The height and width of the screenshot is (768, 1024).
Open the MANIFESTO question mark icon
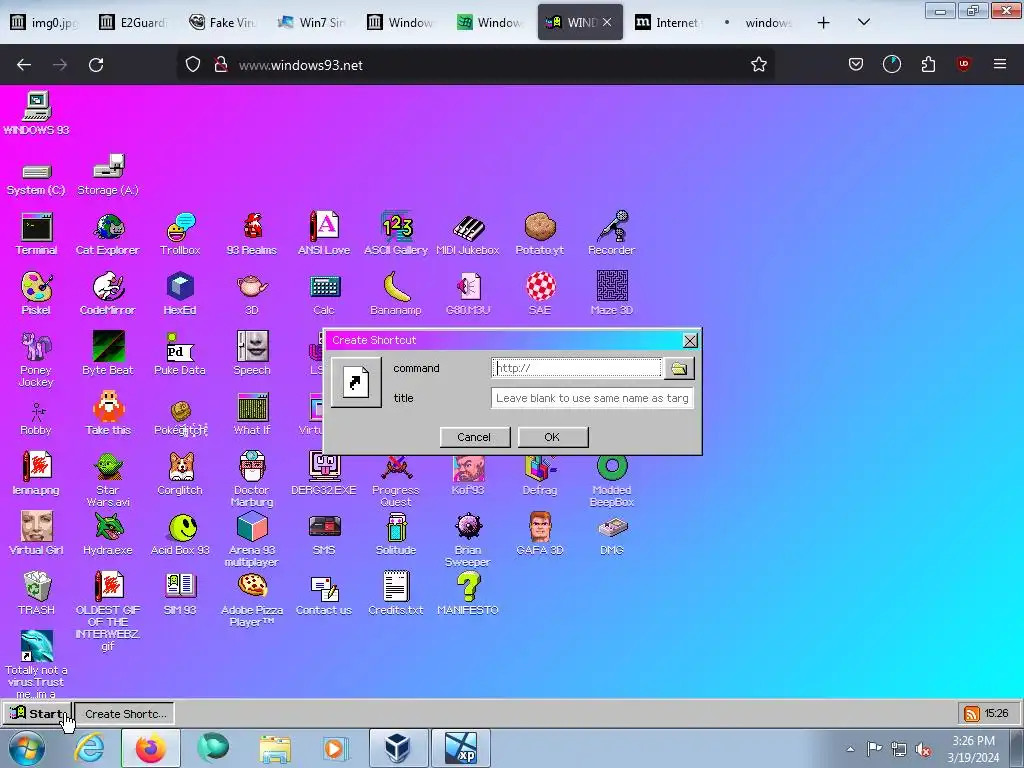(468, 593)
